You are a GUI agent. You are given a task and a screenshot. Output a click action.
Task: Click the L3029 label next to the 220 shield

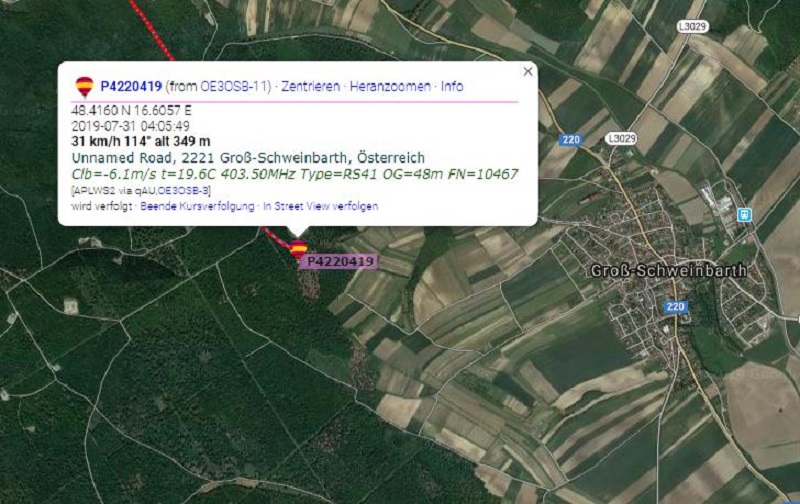click(621, 139)
